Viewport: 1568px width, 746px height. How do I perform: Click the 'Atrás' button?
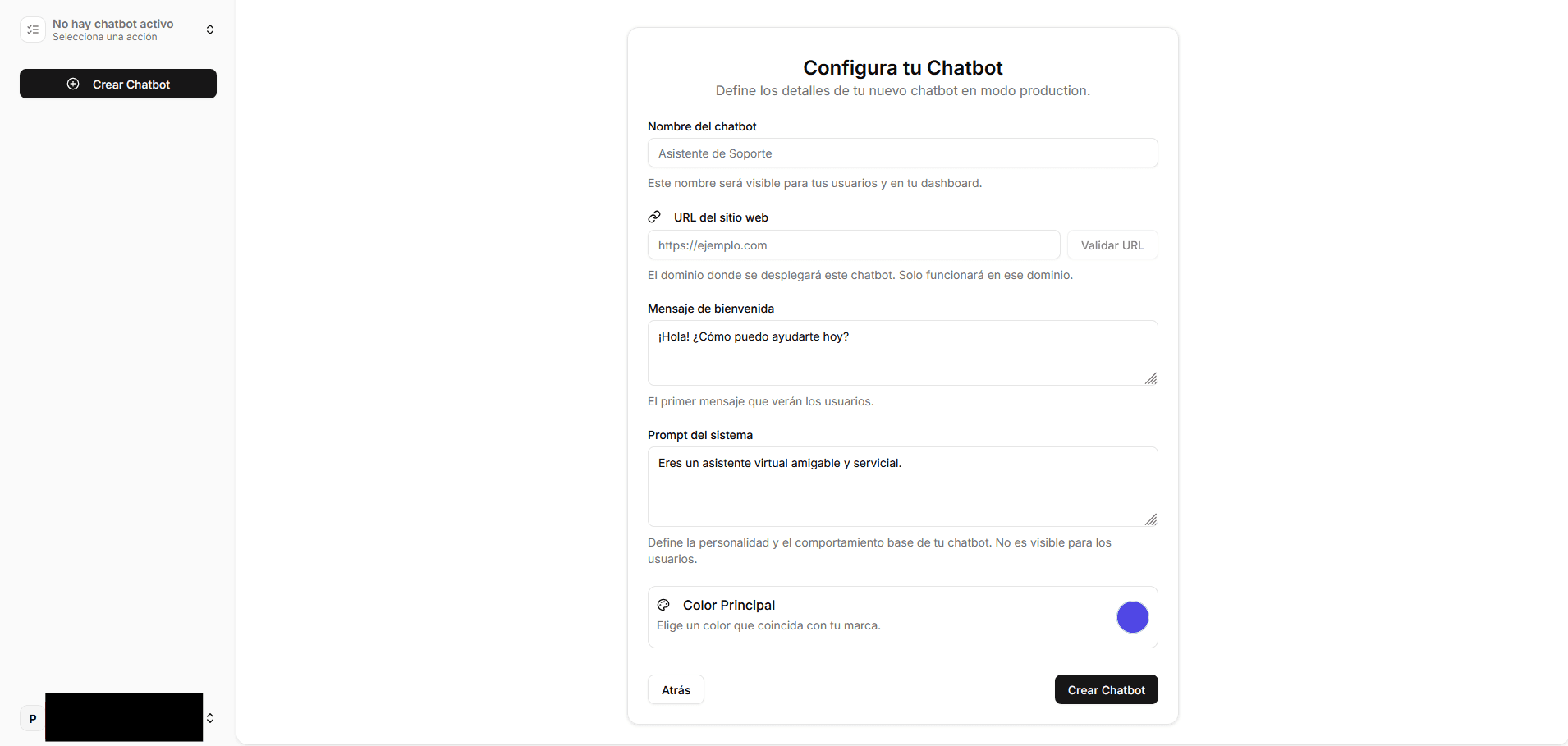(675, 689)
